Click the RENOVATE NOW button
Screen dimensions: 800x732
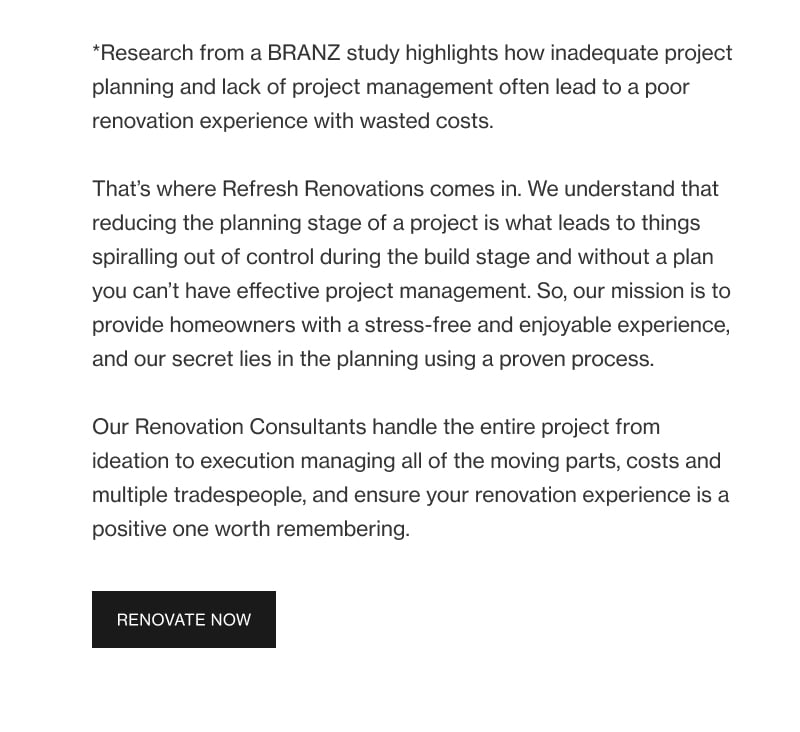pyautogui.click(x=184, y=619)
